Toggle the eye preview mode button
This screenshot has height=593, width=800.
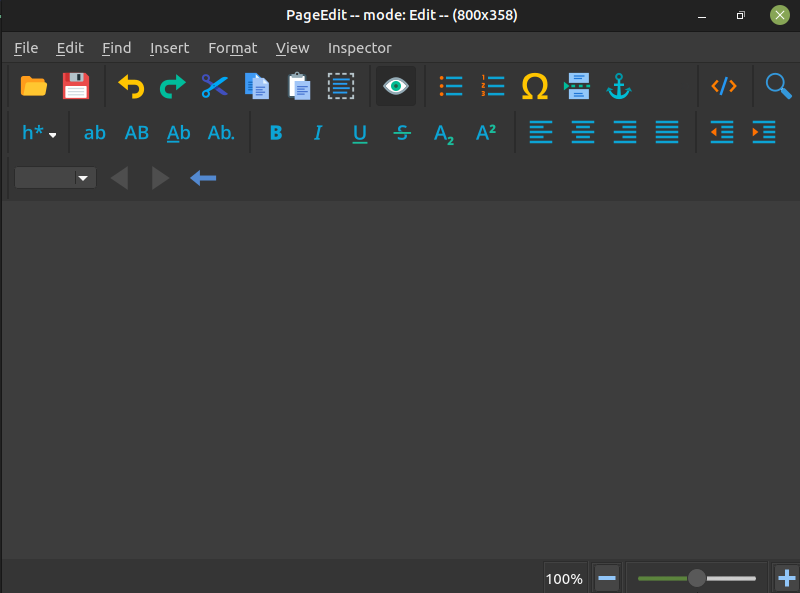click(x=396, y=86)
